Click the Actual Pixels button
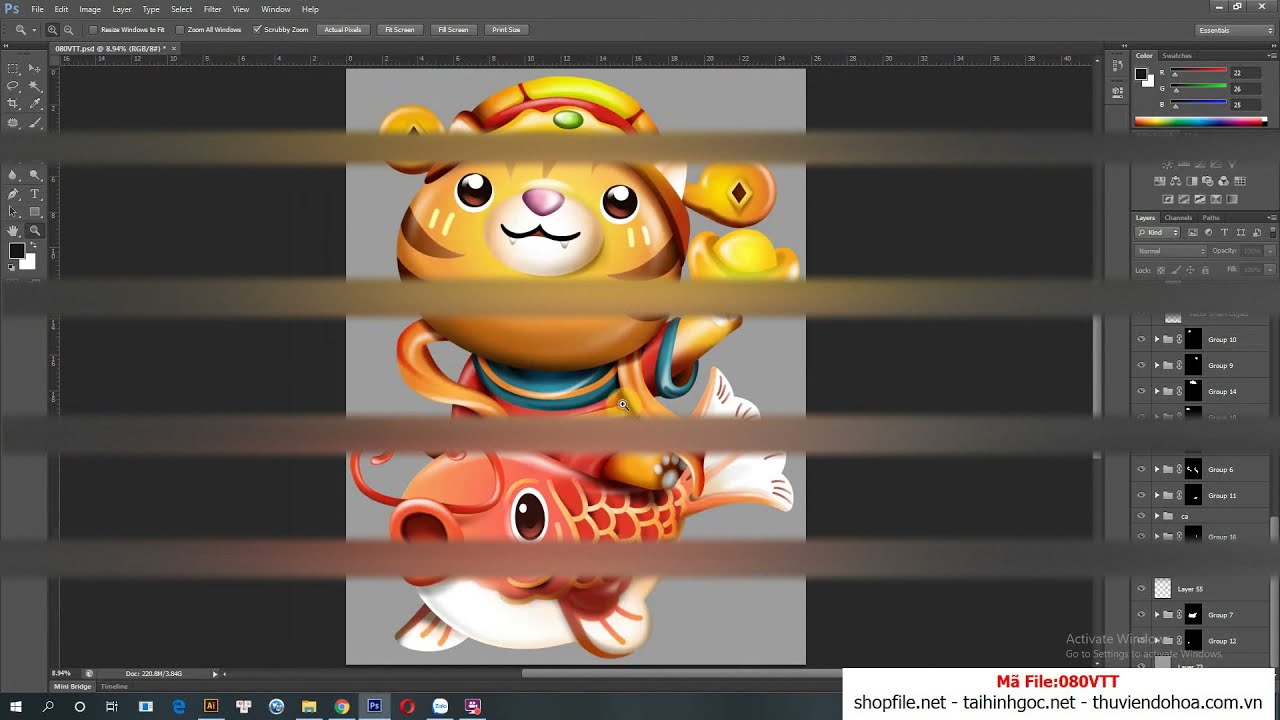The image size is (1280, 720). [342, 30]
